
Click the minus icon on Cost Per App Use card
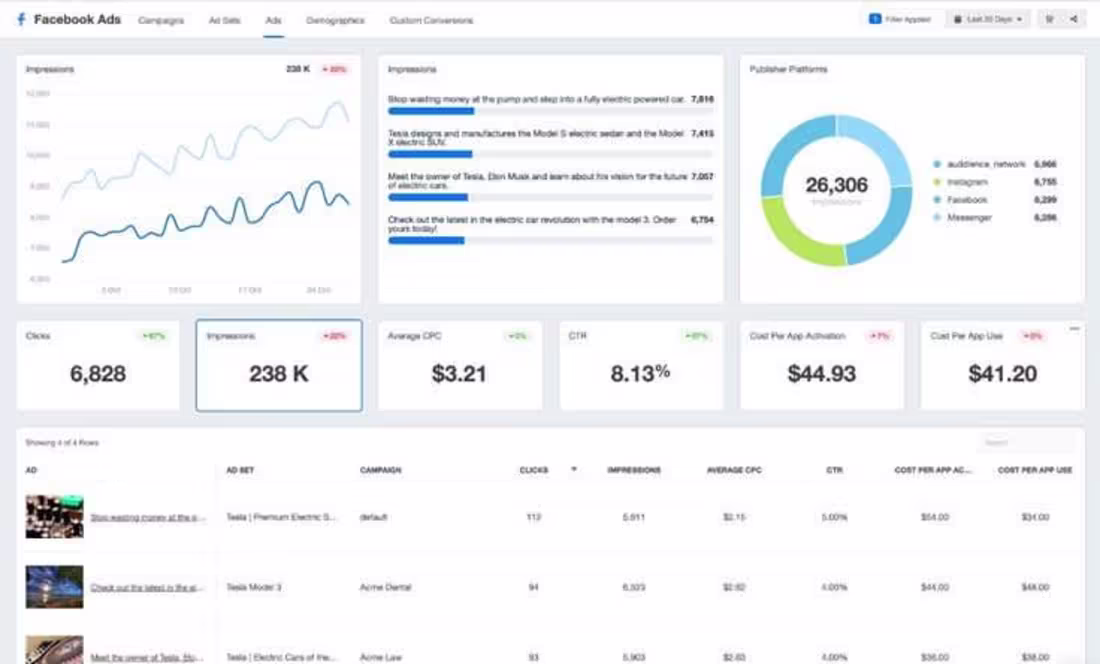(1074, 328)
